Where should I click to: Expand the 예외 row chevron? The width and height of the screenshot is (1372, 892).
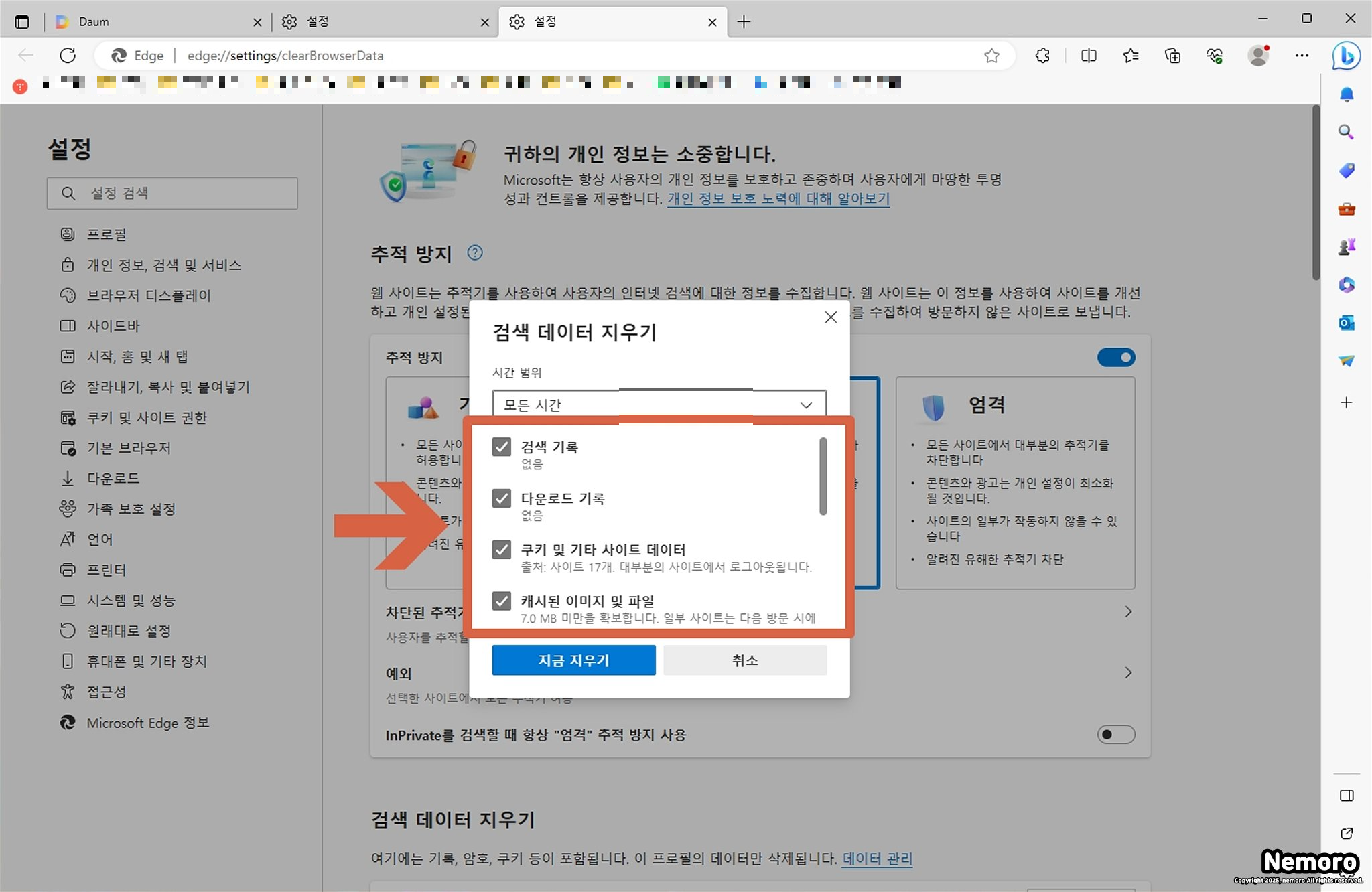pyautogui.click(x=1128, y=672)
